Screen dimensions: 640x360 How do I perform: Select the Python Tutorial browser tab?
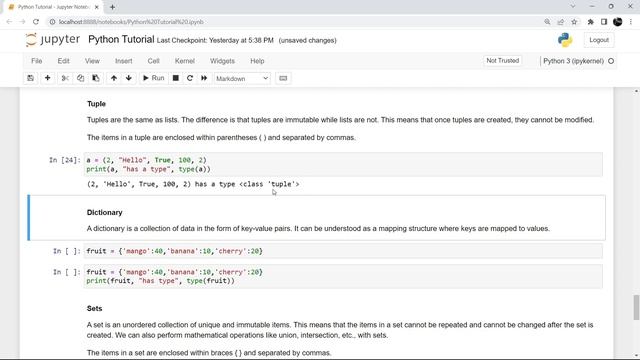coord(53,7)
